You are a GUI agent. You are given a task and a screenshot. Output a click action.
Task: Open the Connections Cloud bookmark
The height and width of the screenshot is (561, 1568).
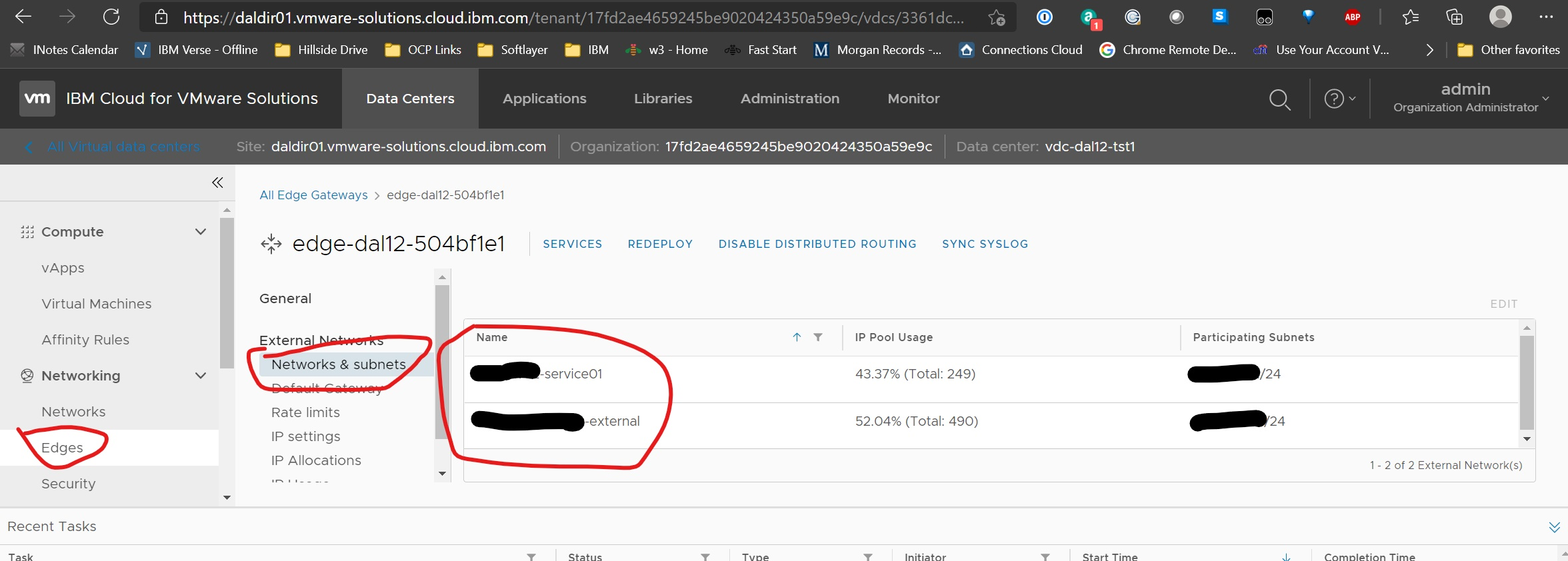pyautogui.click(x=1021, y=50)
